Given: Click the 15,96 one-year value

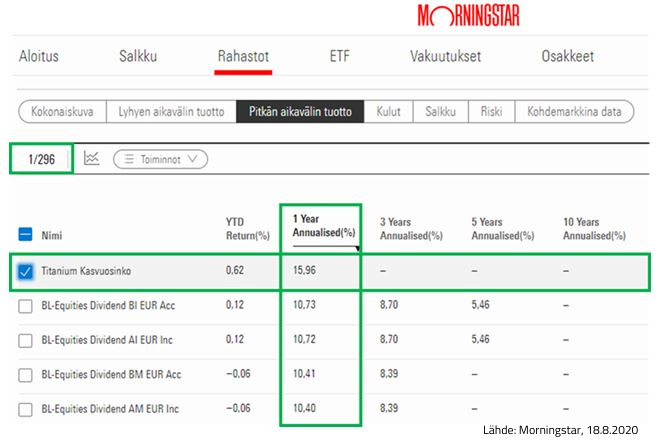Looking at the screenshot, I should point(304,270).
